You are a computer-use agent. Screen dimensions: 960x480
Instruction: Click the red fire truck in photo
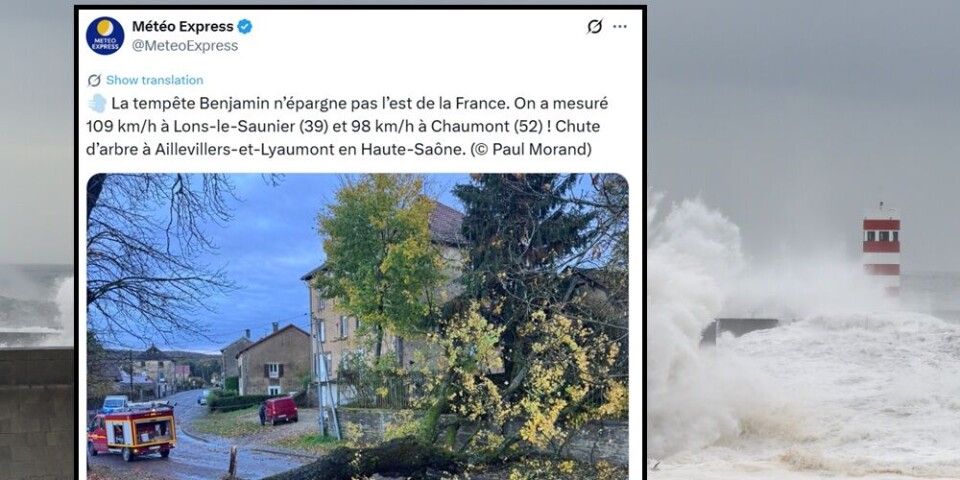(132, 430)
